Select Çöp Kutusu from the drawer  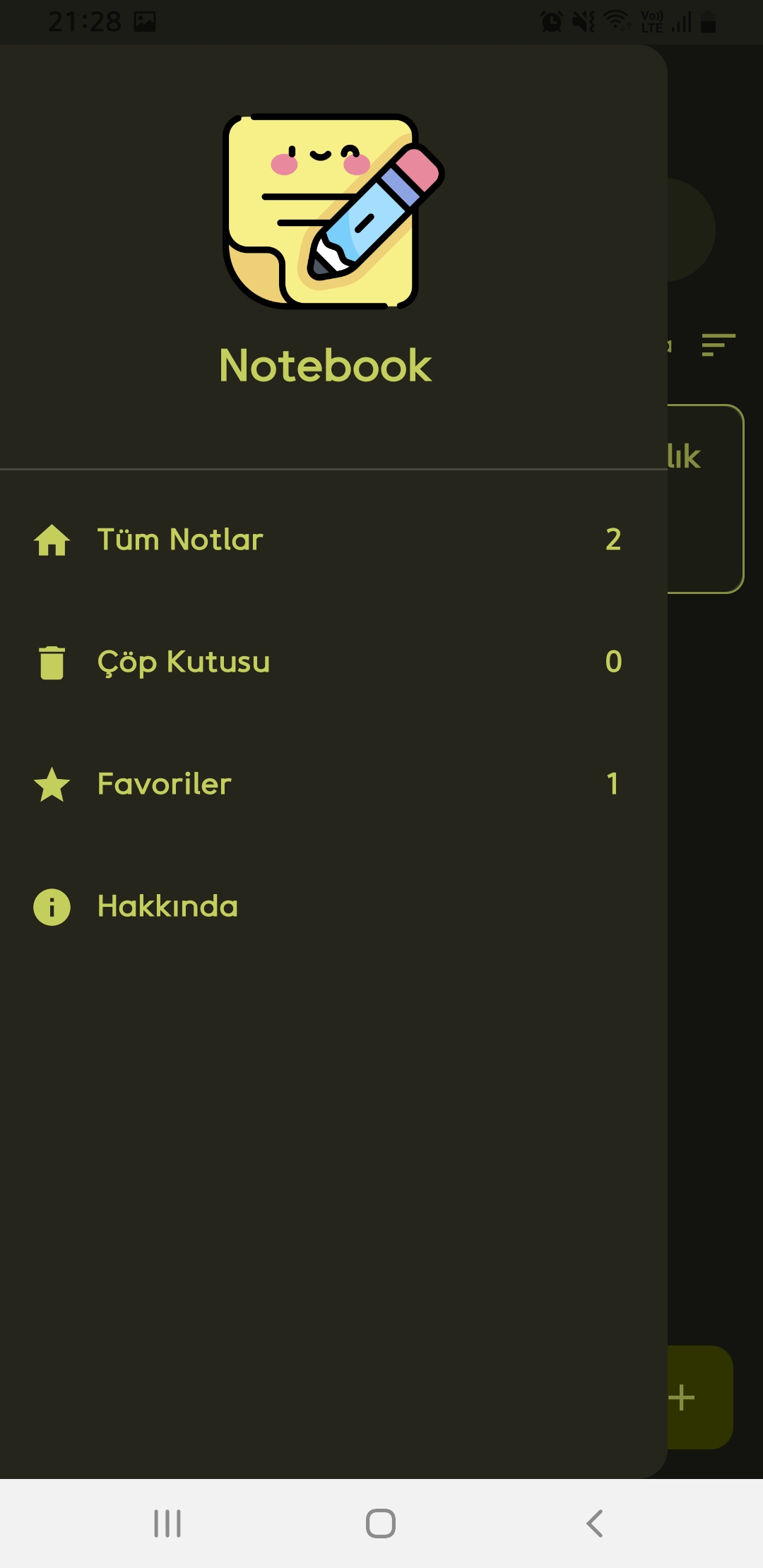(x=184, y=663)
